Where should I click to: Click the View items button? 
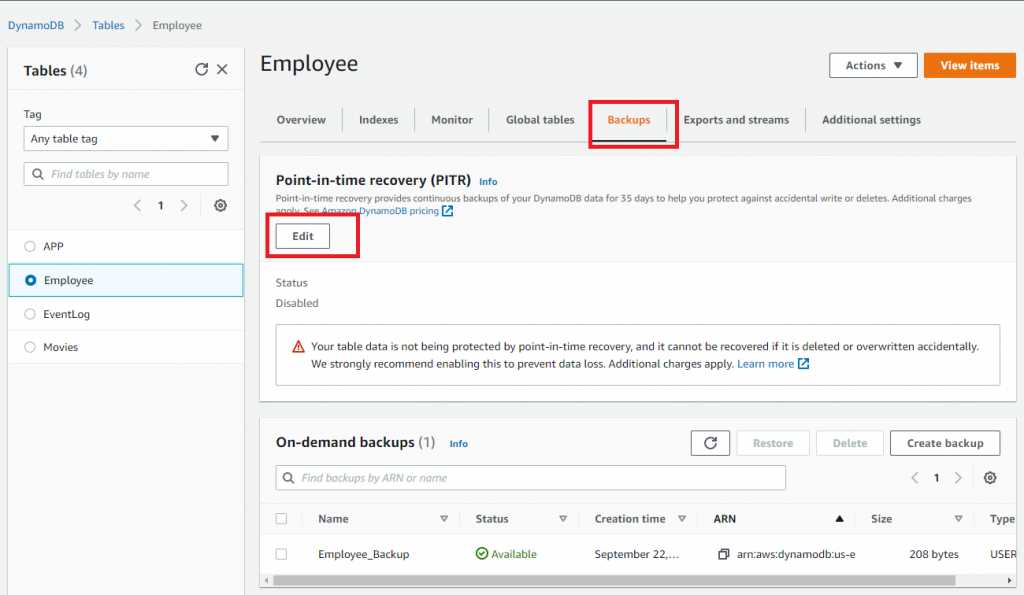(970, 65)
